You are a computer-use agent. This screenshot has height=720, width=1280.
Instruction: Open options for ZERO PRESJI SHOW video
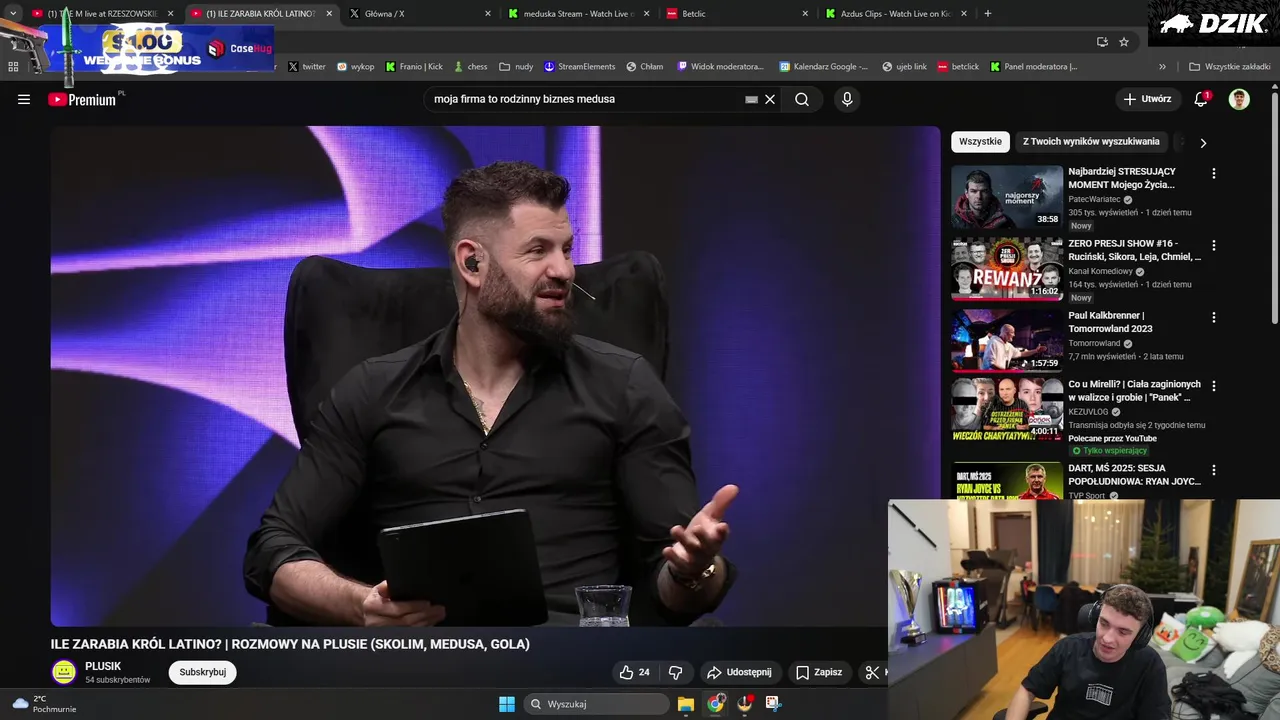pyautogui.click(x=1214, y=245)
